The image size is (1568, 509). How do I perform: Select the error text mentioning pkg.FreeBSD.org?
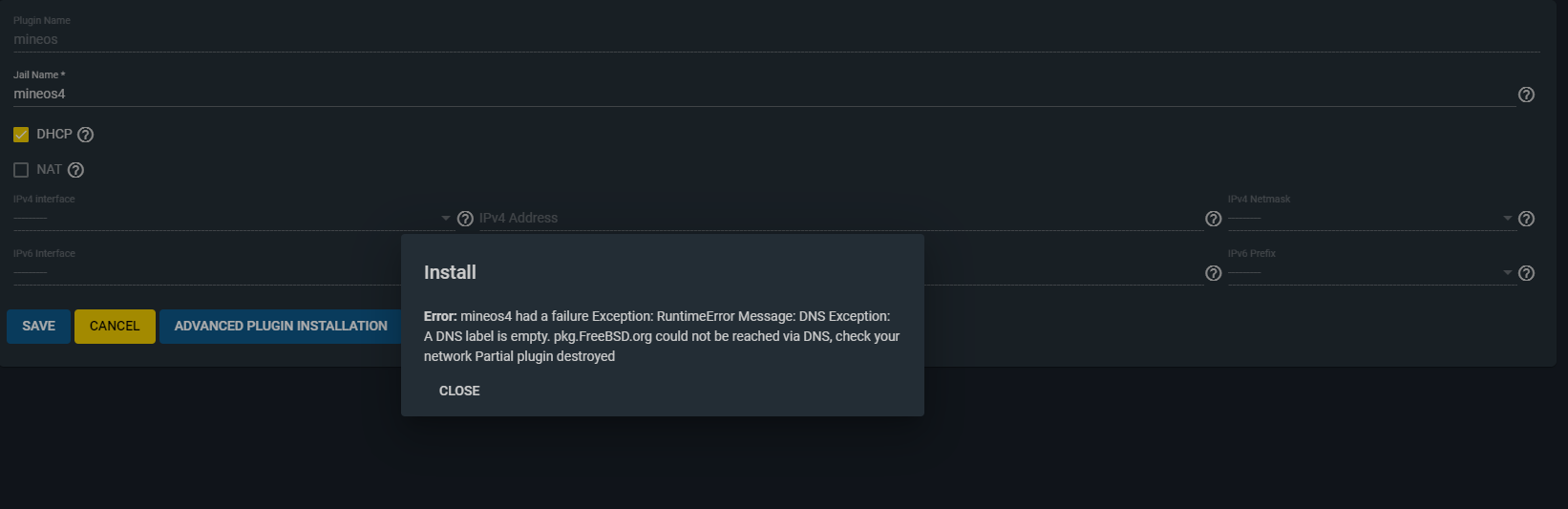click(x=662, y=336)
